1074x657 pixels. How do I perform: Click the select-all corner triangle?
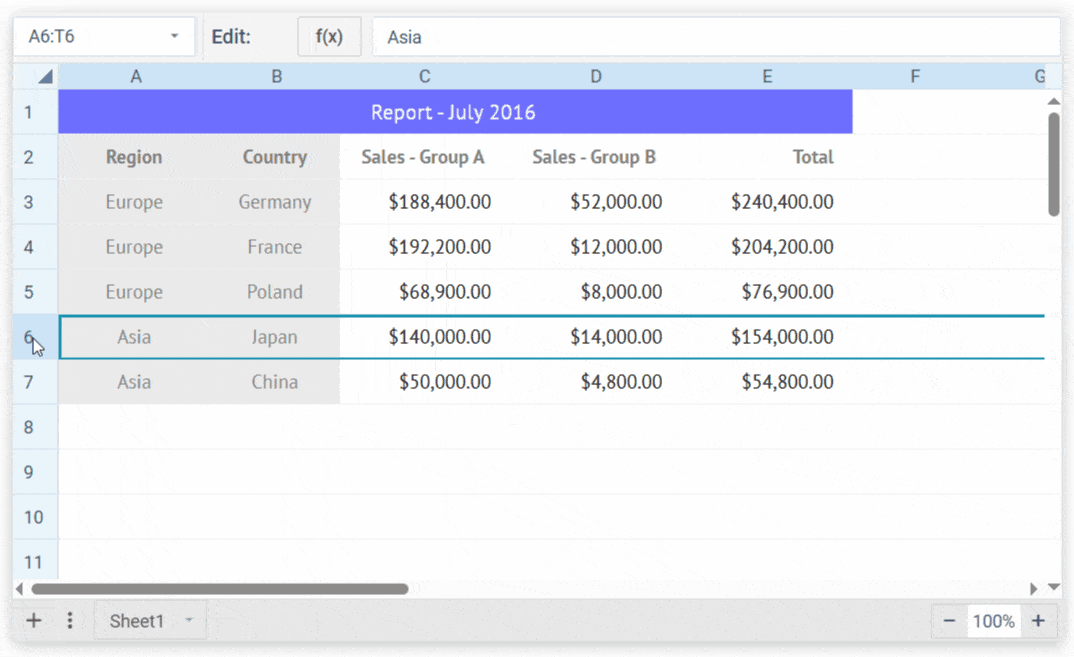(45, 77)
